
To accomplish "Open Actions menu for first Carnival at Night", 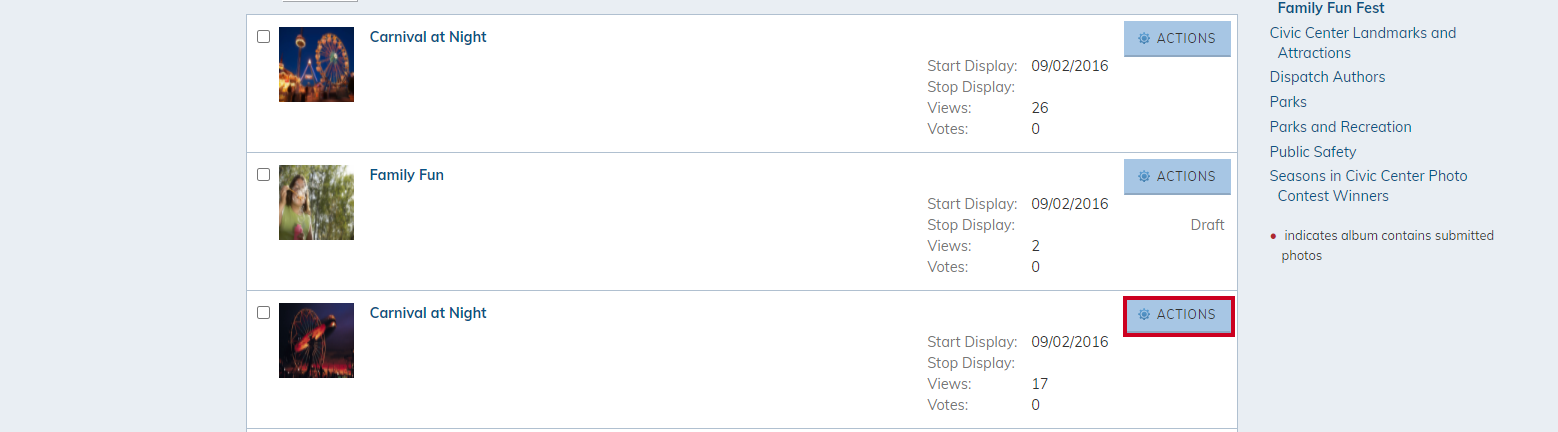I will coord(1177,39).
